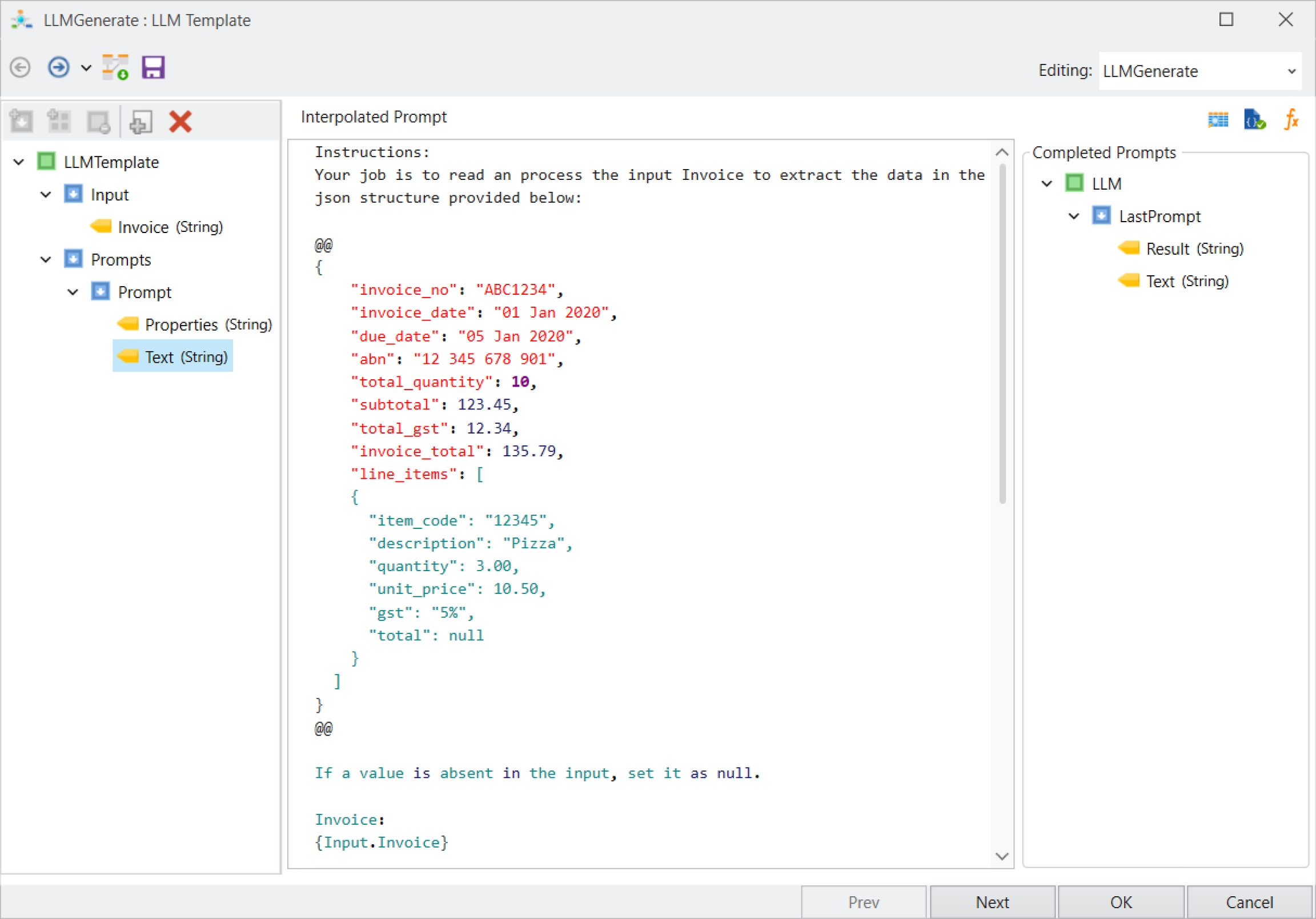Click the orange fx function icon
This screenshot has height=919, width=1316.
click(x=1291, y=120)
